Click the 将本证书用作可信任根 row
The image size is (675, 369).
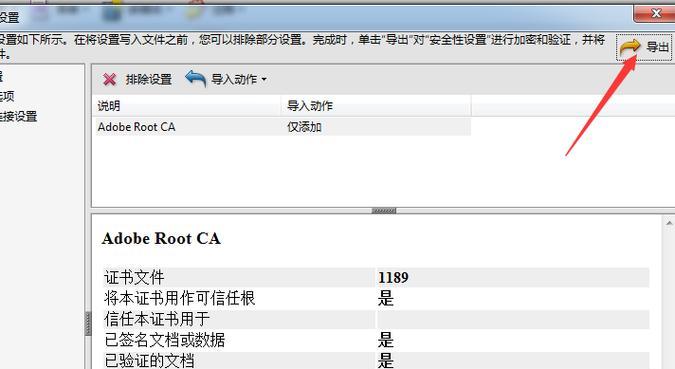(x=376, y=298)
